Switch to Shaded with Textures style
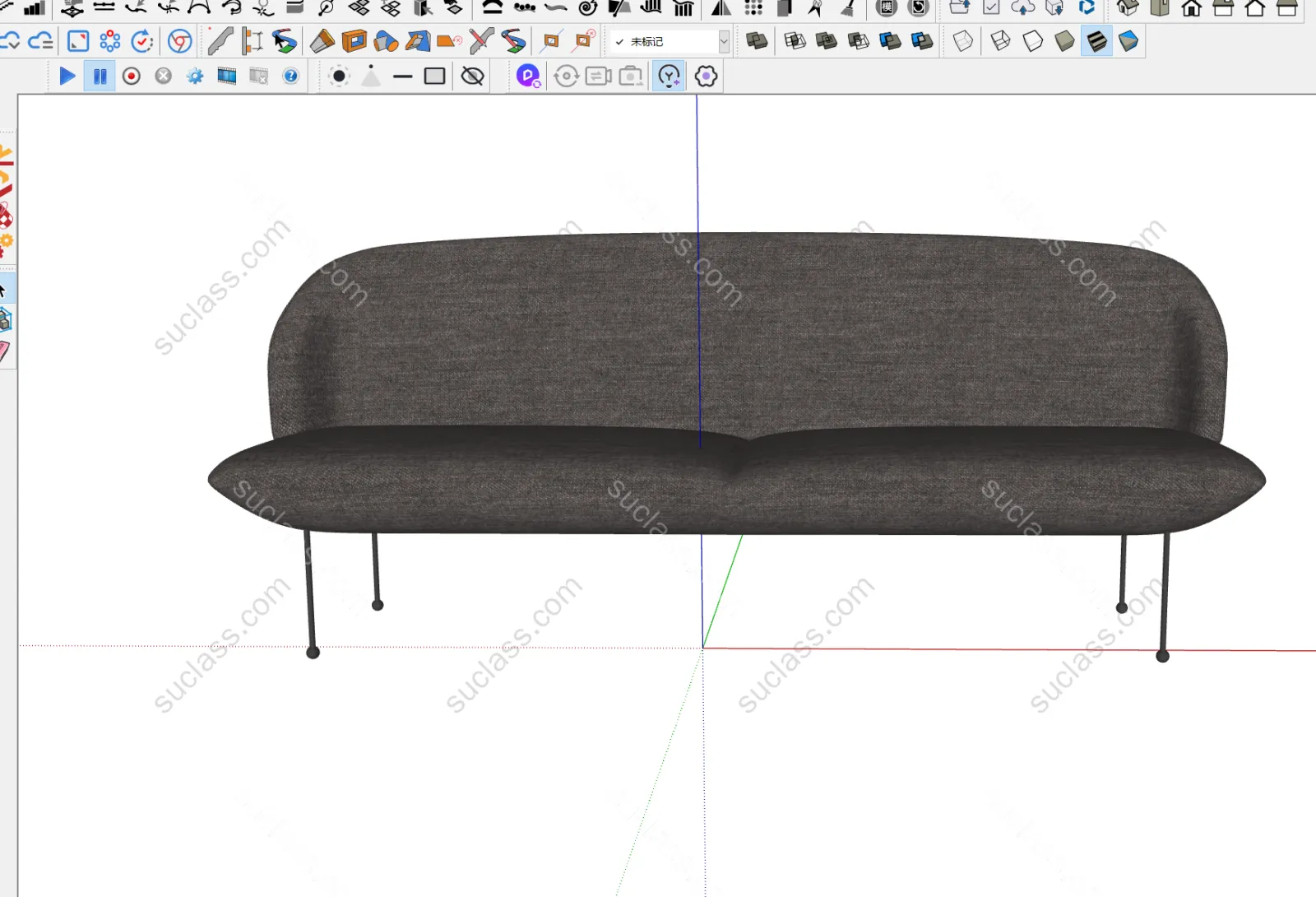The image size is (1316, 897). pyautogui.click(x=1097, y=41)
